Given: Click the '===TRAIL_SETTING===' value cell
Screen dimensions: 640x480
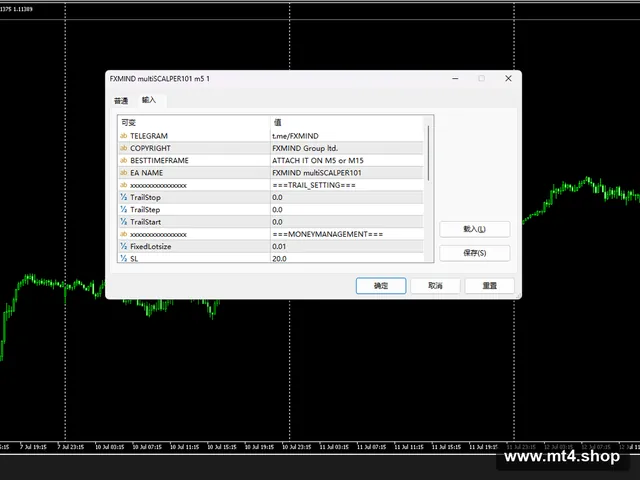Looking at the screenshot, I should [347, 185].
